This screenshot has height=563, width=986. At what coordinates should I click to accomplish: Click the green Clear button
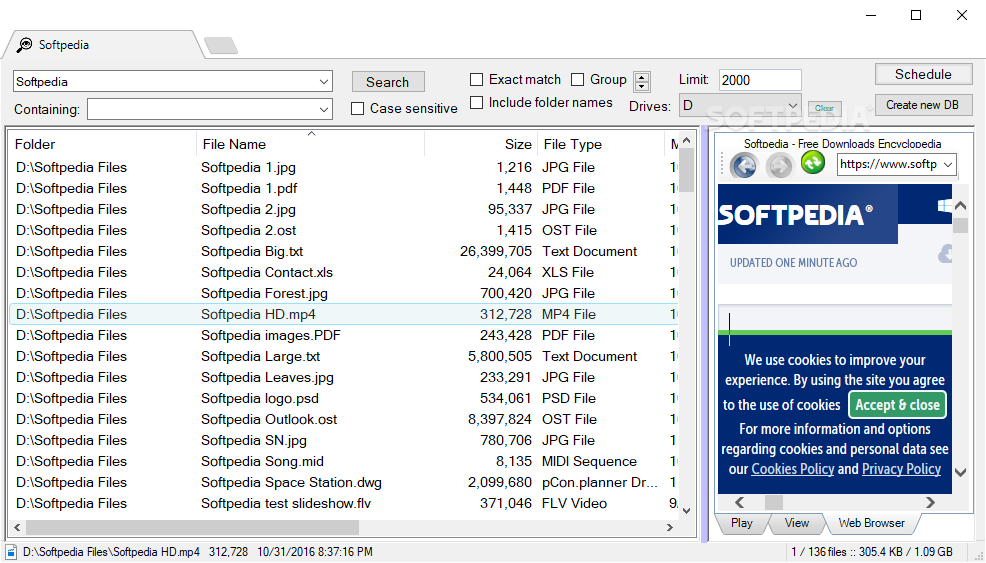pyautogui.click(x=824, y=108)
